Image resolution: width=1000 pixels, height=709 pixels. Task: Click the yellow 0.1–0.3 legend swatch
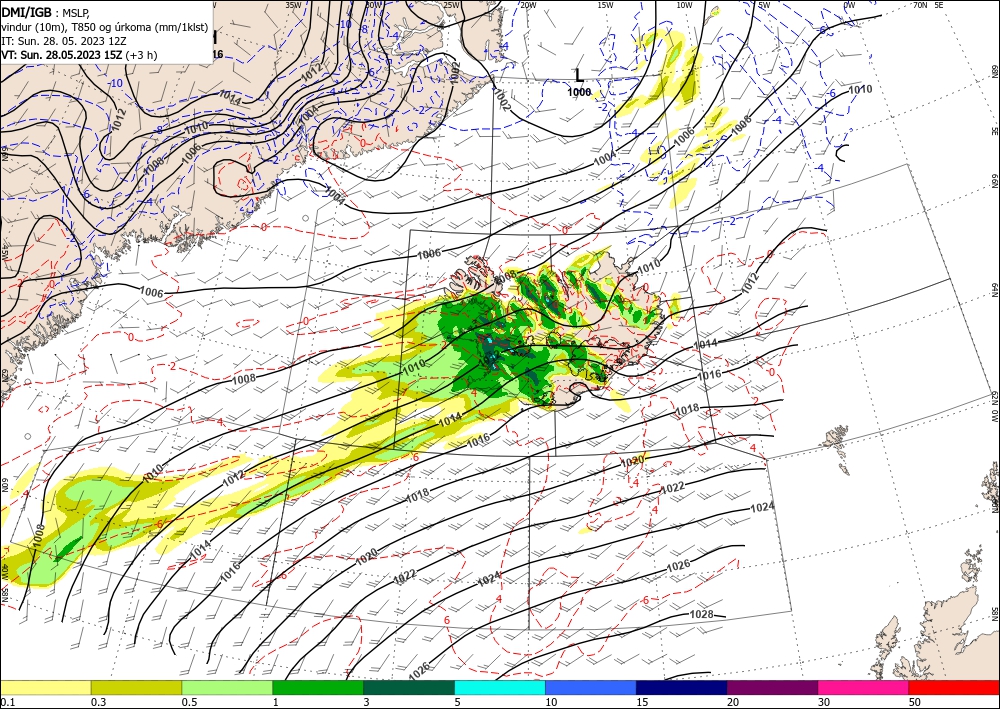[45, 687]
